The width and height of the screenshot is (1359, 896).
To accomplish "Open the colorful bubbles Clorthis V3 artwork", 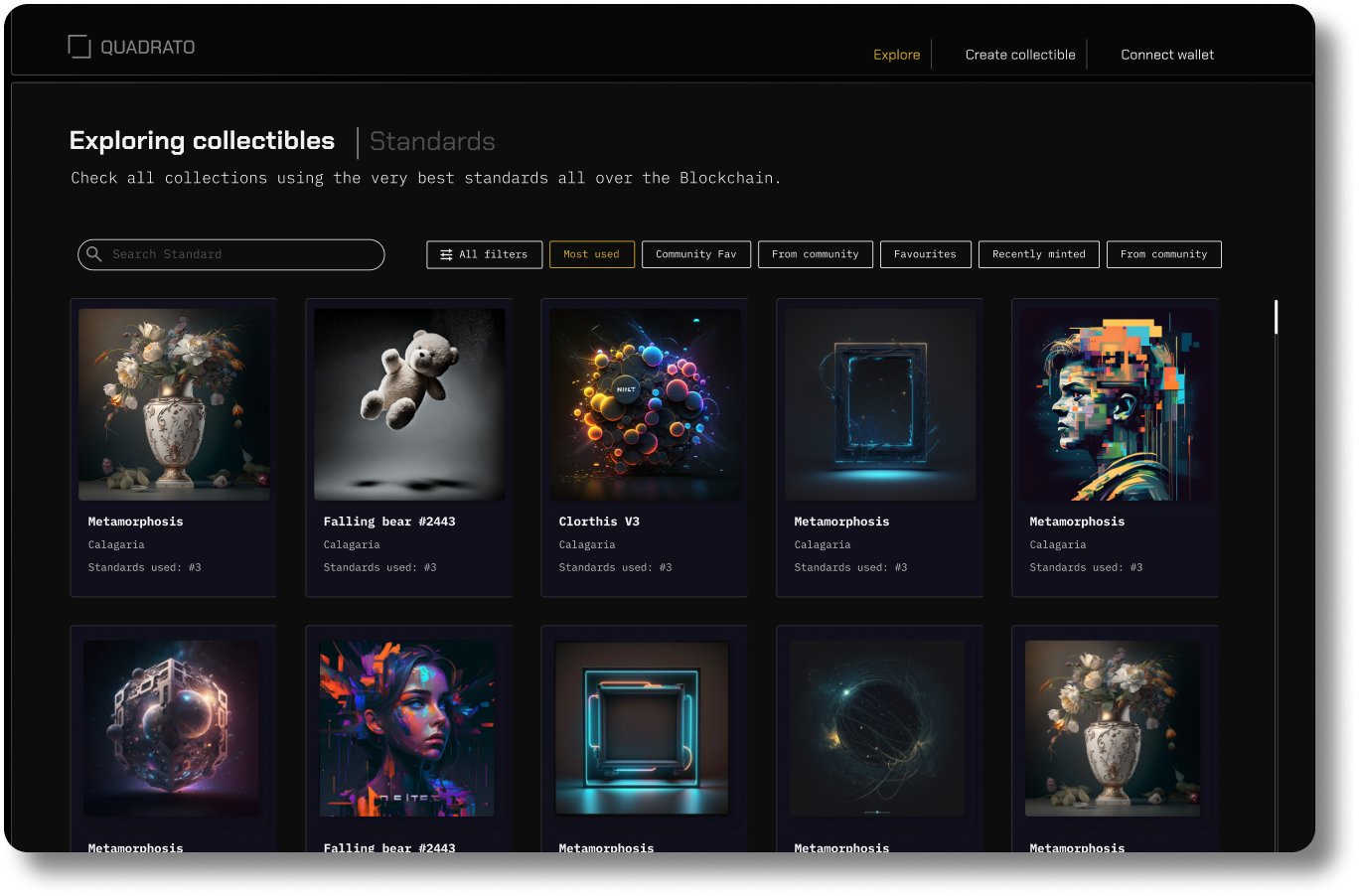I will pos(645,404).
